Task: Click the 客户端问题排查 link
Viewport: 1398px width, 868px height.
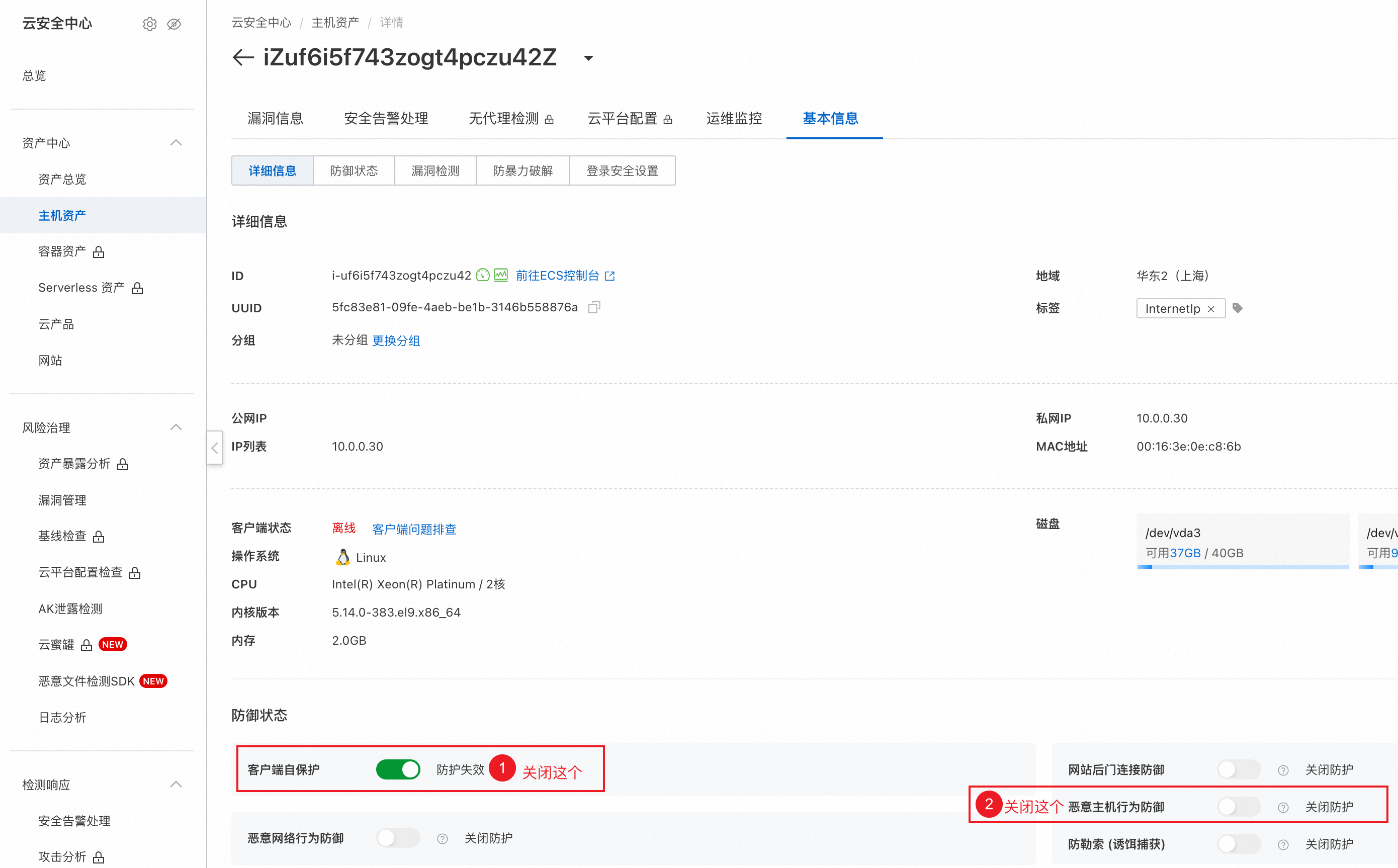Action: point(414,529)
